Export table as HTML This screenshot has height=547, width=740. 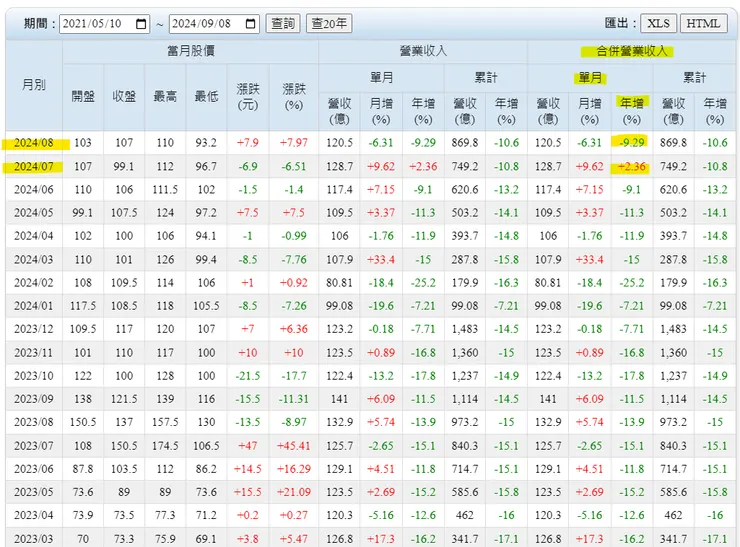pos(703,23)
